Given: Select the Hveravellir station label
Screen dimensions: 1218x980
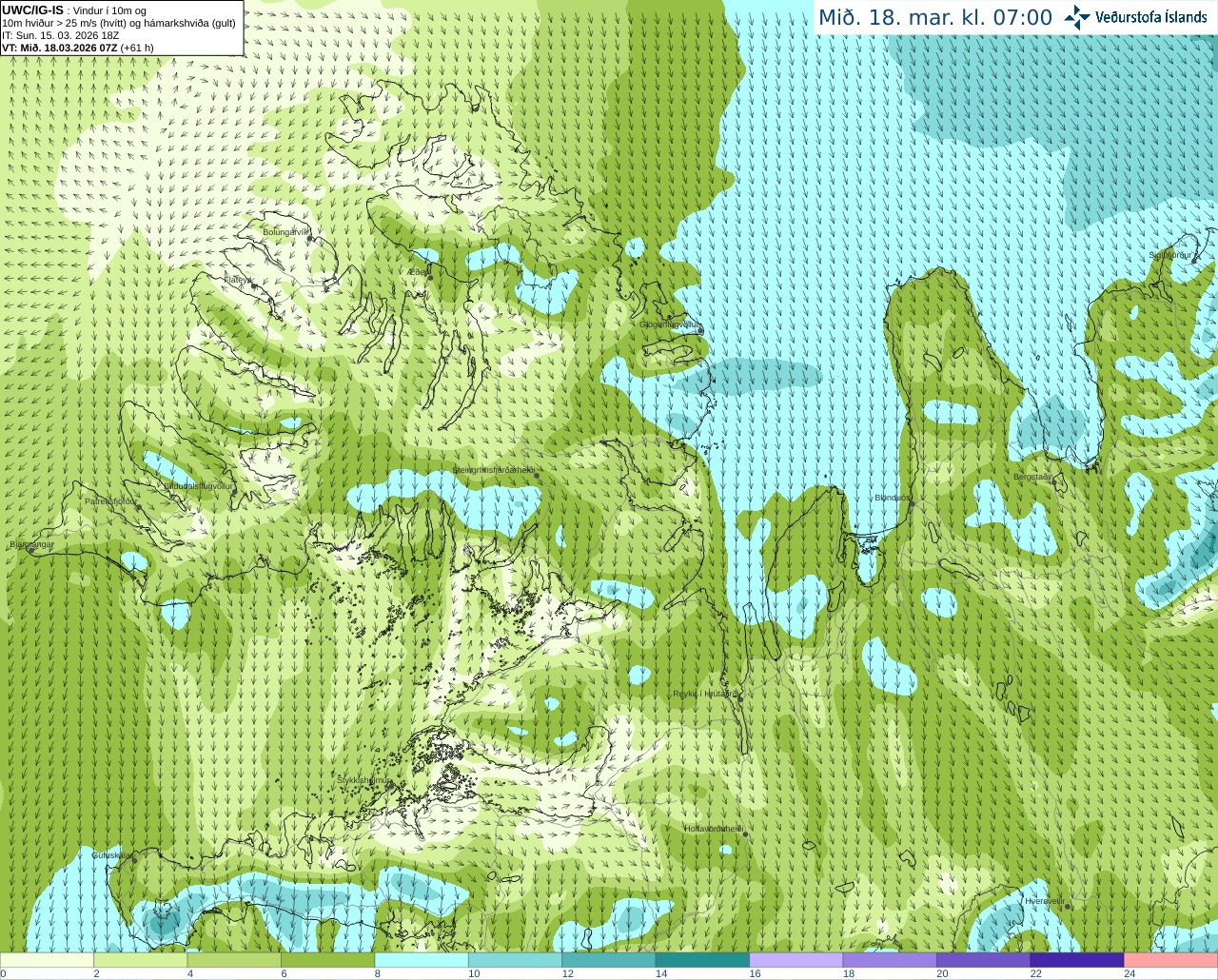Looking at the screenshot, I should [x=1046, y=900].
